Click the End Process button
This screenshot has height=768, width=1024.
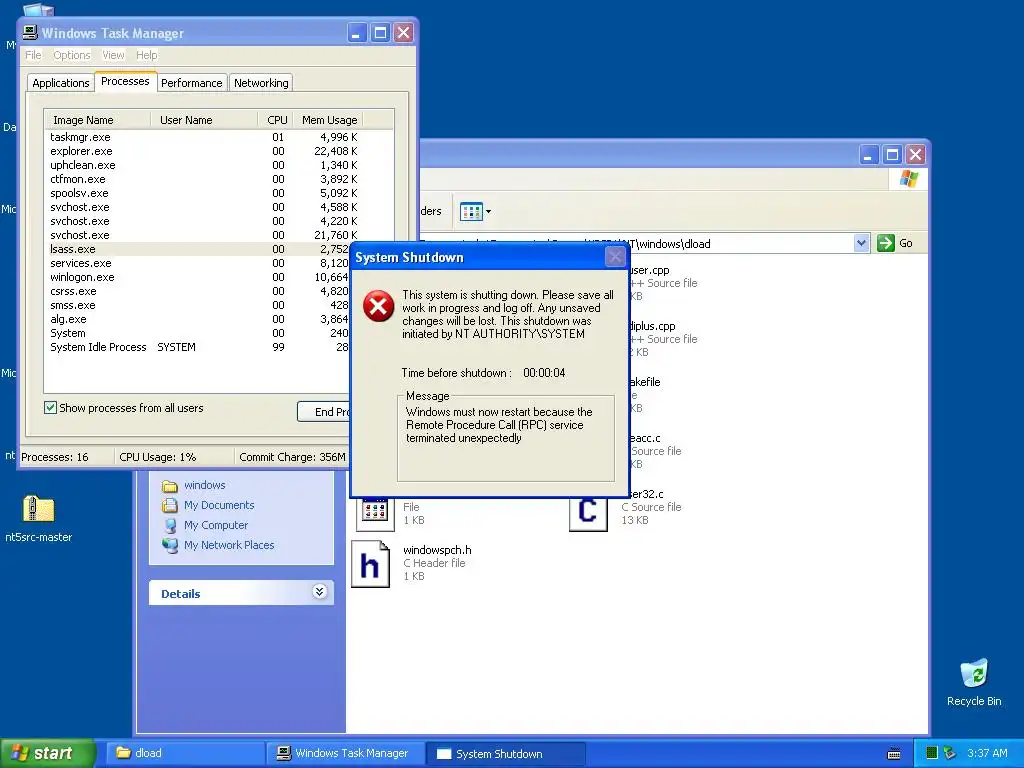[324, 411]
